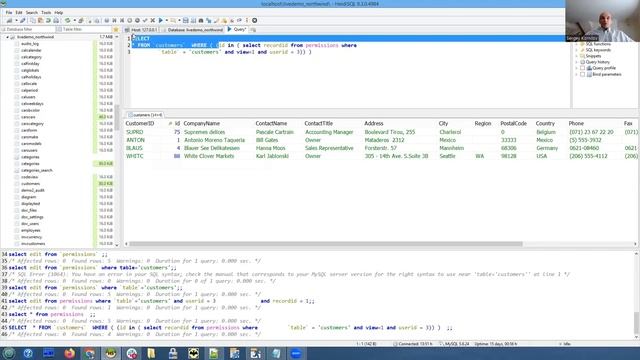The height and width of the screenshot is (360, 640).
Task: Expand the SQL keywords node
Action: (577, 50)
